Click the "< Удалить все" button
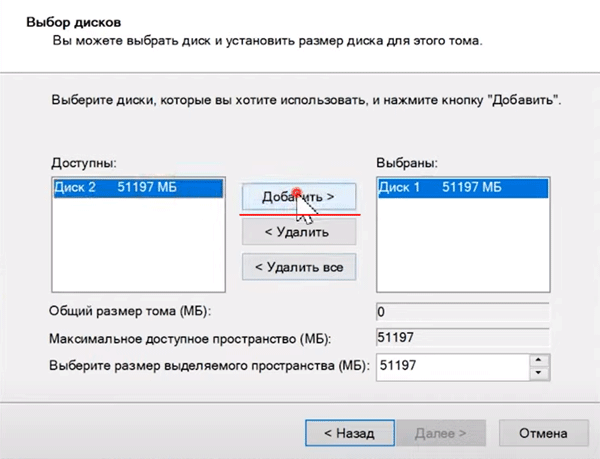 (x=299, y=267)
